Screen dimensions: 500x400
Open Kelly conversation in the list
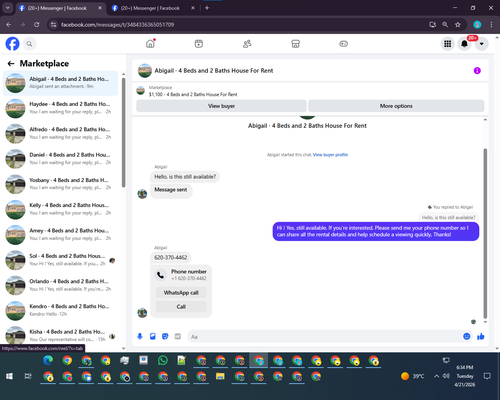[x=60, y=210]
